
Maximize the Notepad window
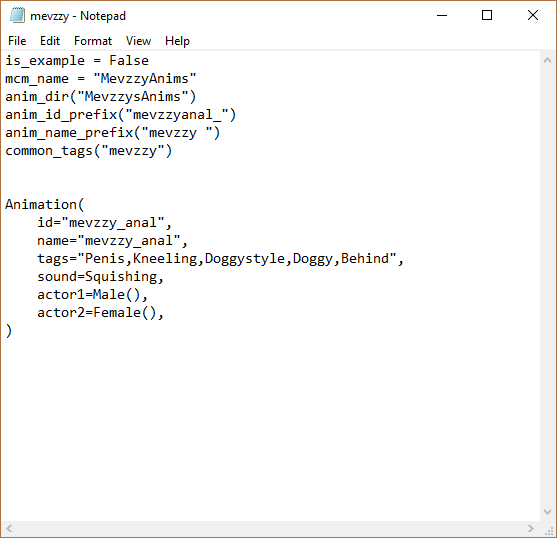[x=487, y=15]
